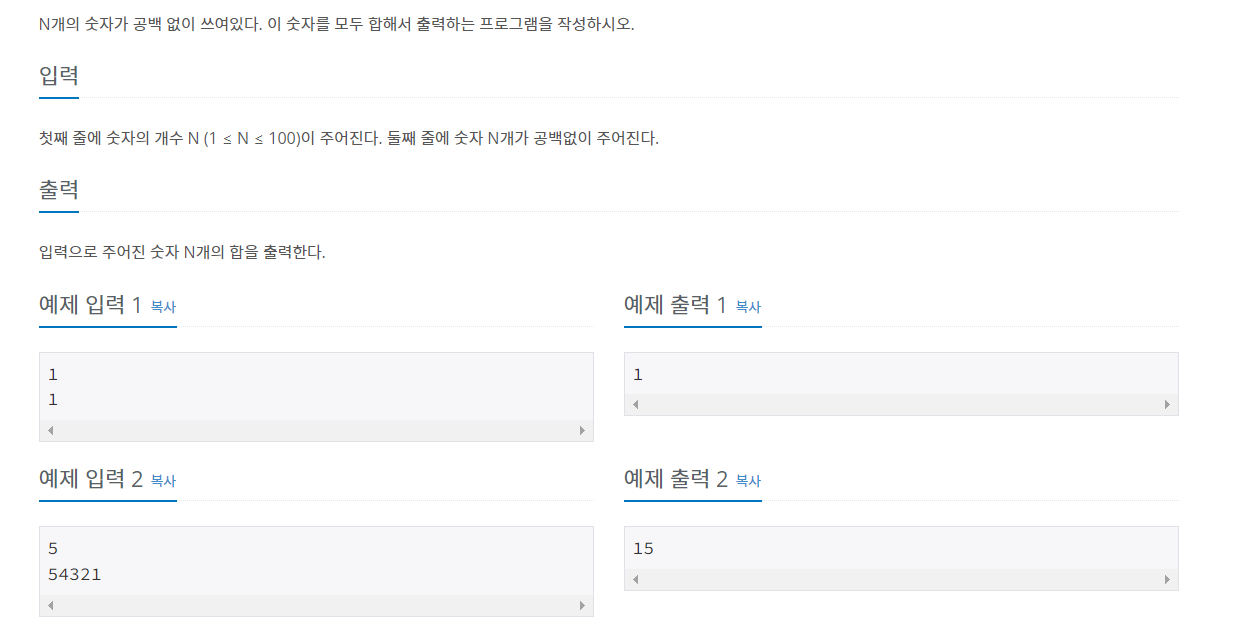Click the 출력 section heading
1248x628 pixels.
[57, 187]
